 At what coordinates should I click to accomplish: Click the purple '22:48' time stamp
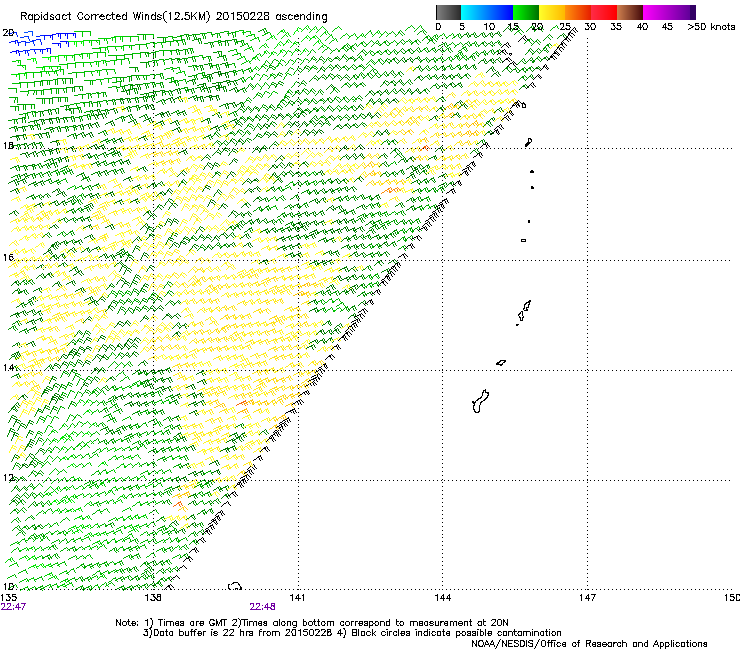(262, 607)
